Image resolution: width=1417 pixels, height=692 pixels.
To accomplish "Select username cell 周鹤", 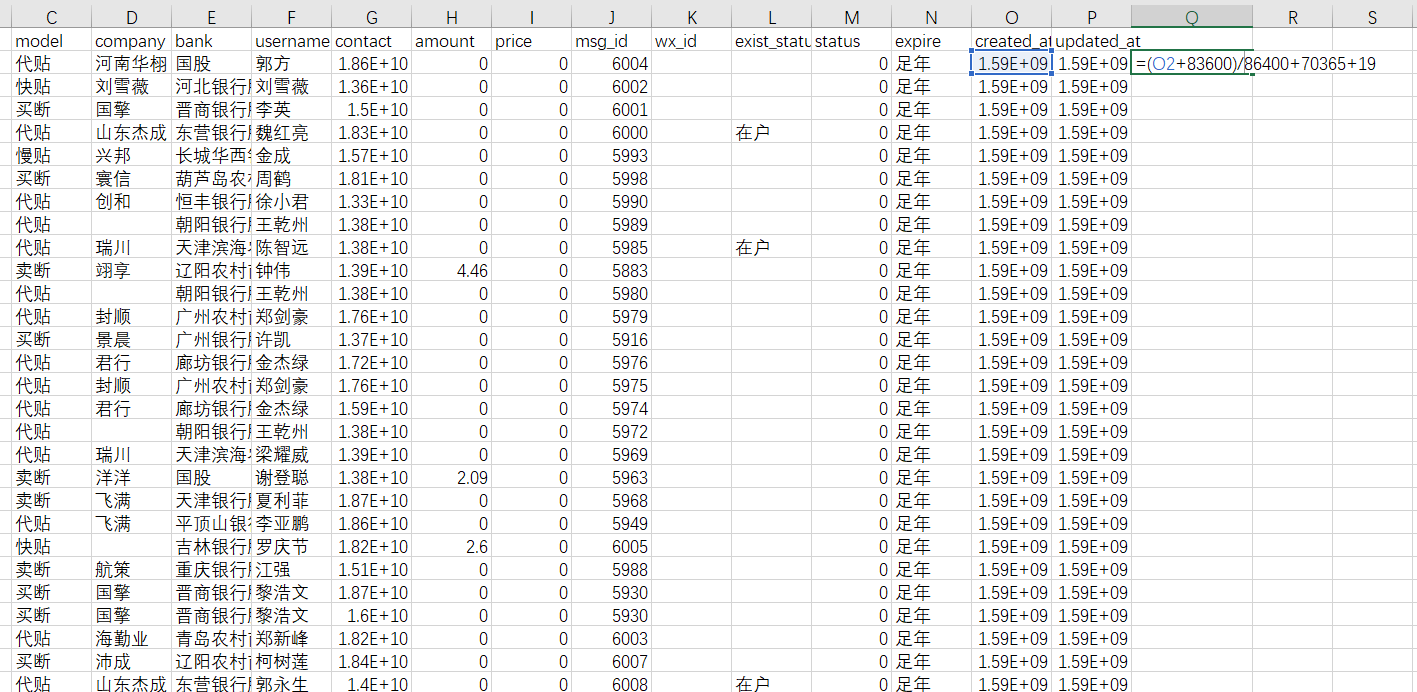I will pos(292,179).
